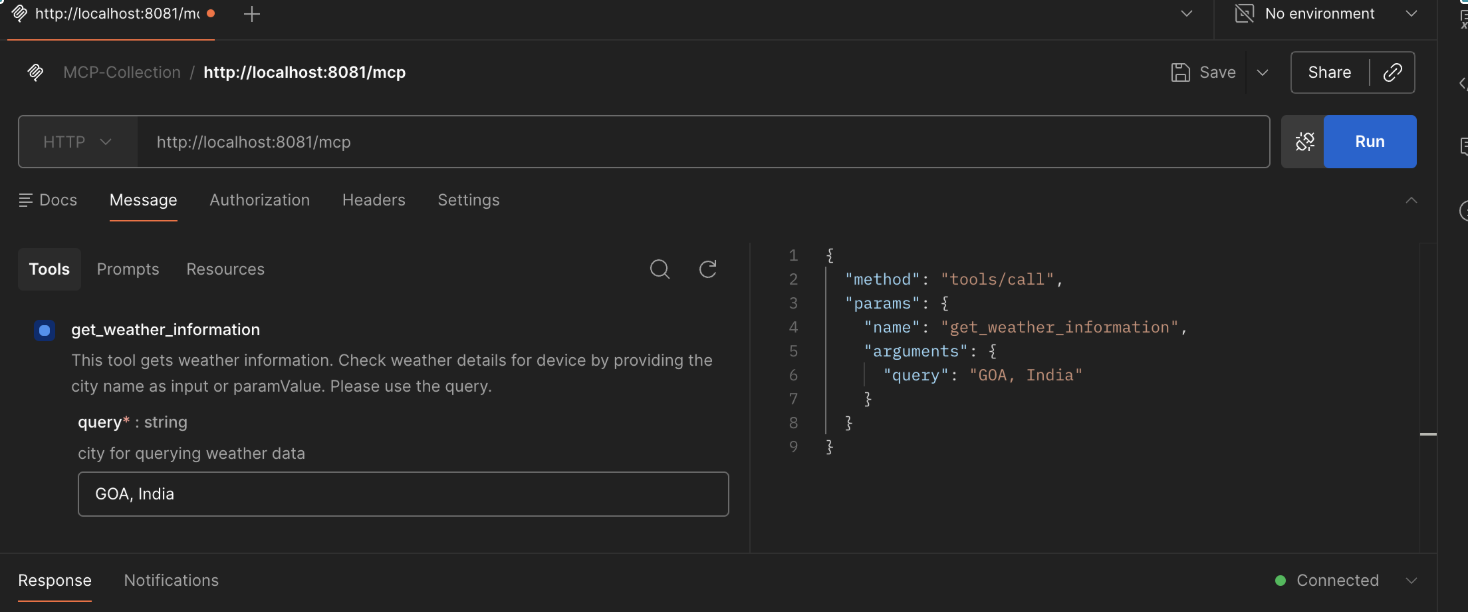
Task: Click the MCP icon beside MCP-Collection breadcrumb
Action: pyautogui.click(x=35, y=72)
